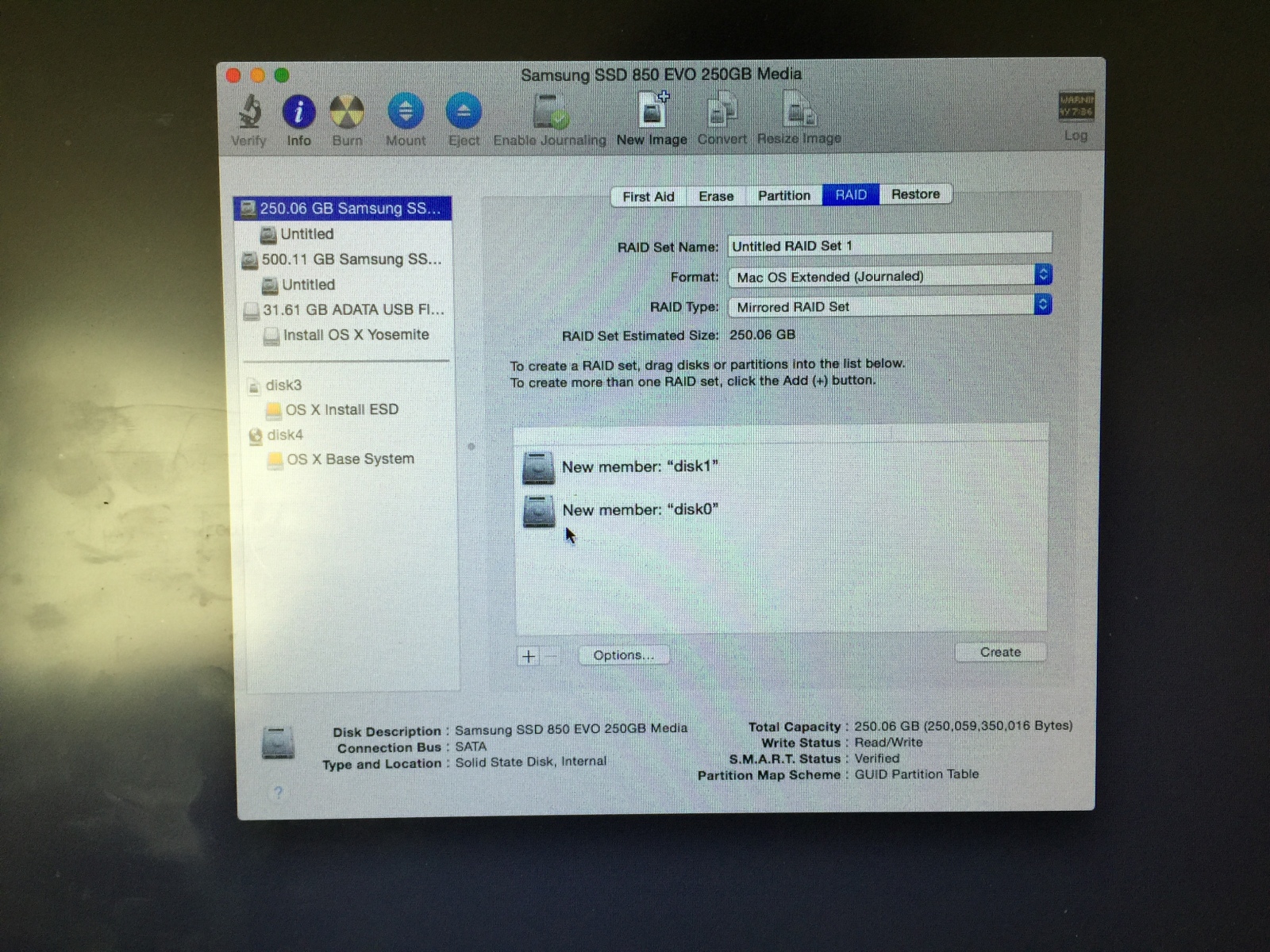Click the Eject toolbar icon
Image resolution: width=1270 pixels, height=952 pixels.
(464, 111)
